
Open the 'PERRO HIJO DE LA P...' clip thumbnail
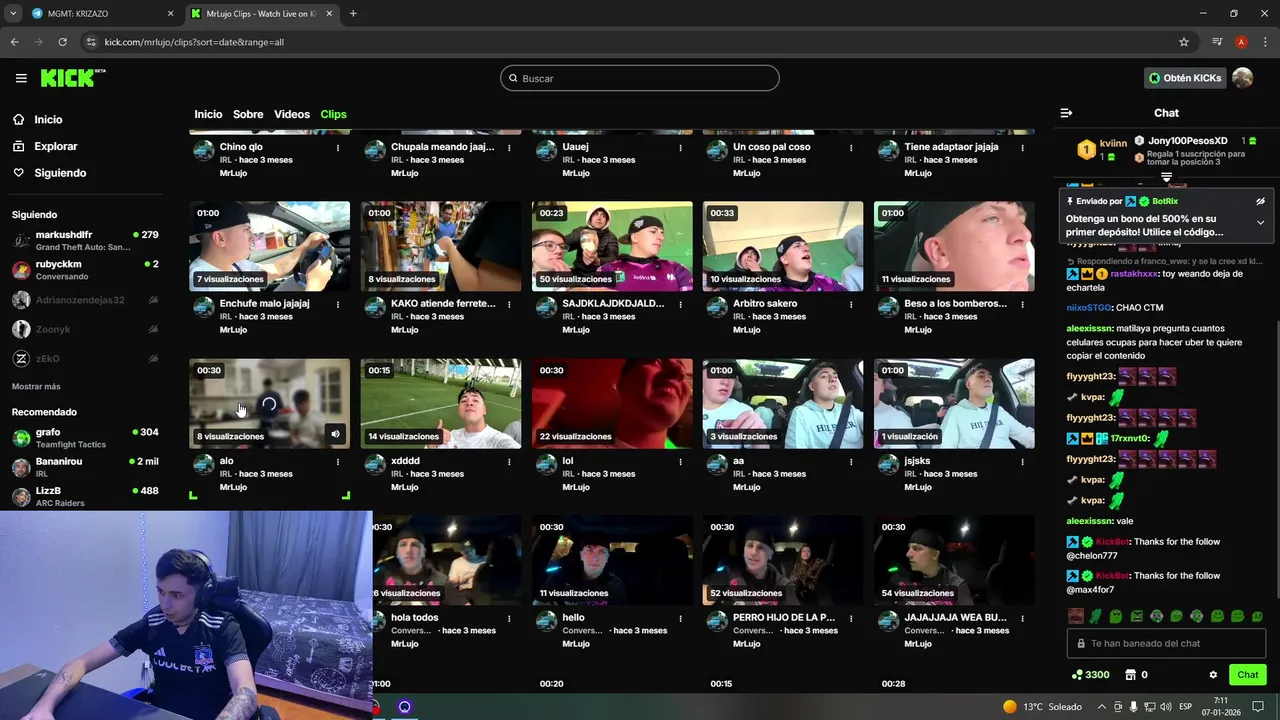(783, 560)
